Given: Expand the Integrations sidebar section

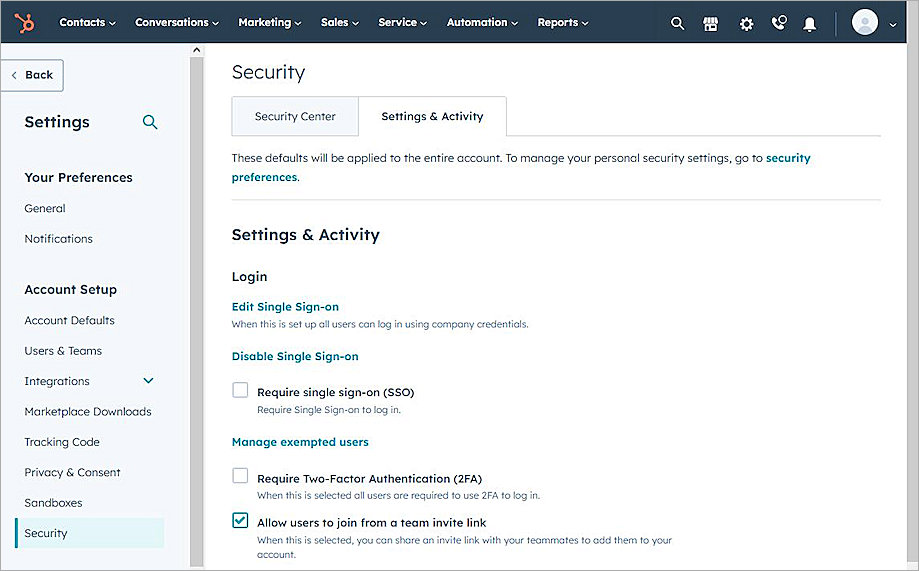Looking at the screenshot, I should coord(149,381).
